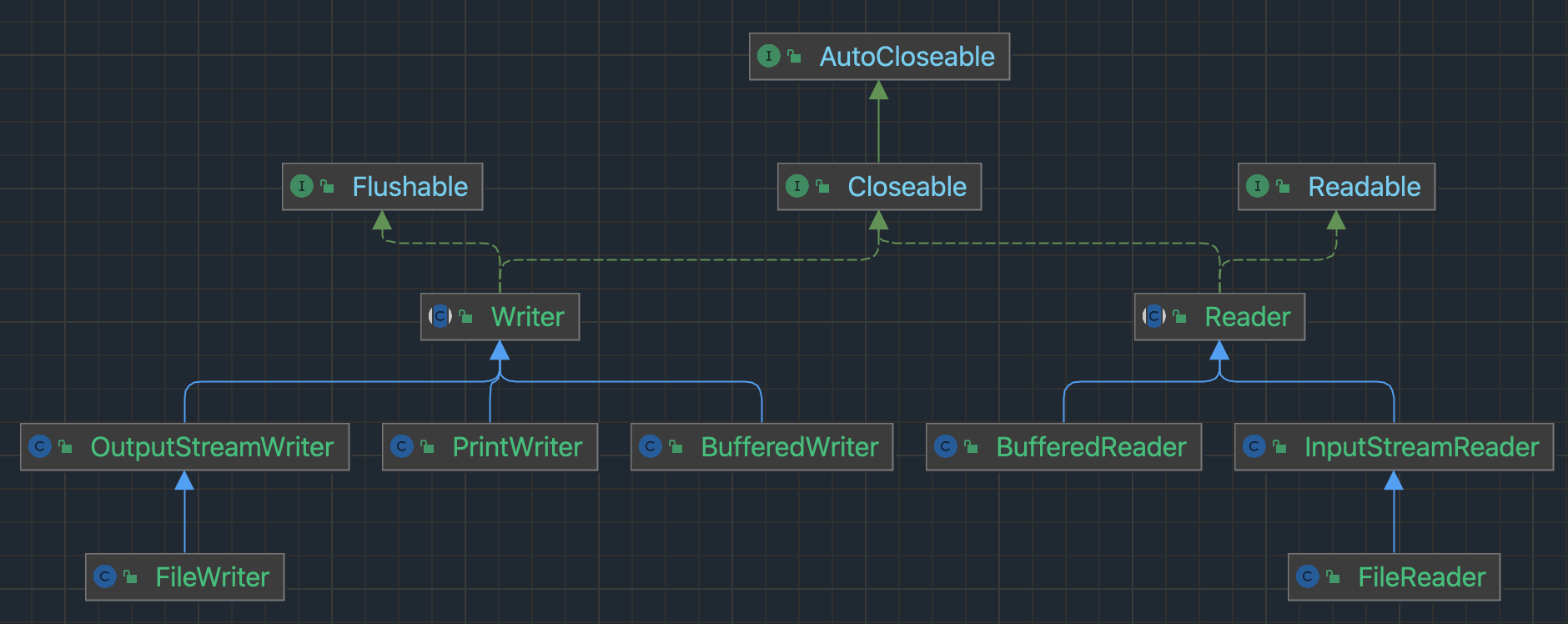Viewport: 1568px width, 624px height.
Task: Select the AutoCloseable interface name
Action: (907, 57)
